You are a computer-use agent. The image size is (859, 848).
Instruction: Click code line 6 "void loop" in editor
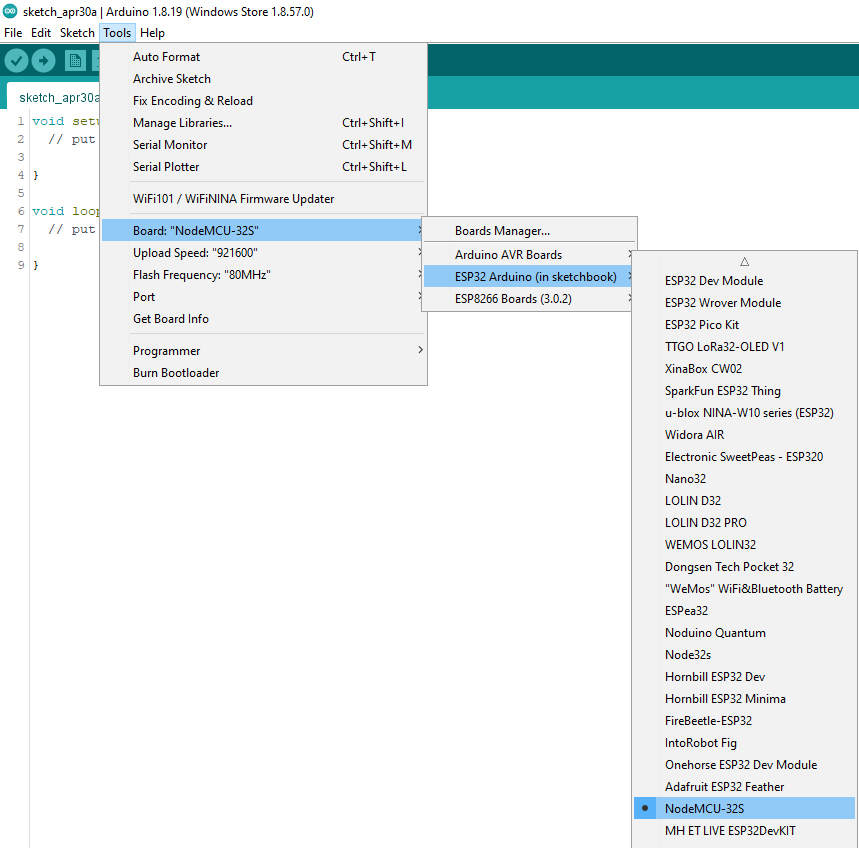coord(65,211)
